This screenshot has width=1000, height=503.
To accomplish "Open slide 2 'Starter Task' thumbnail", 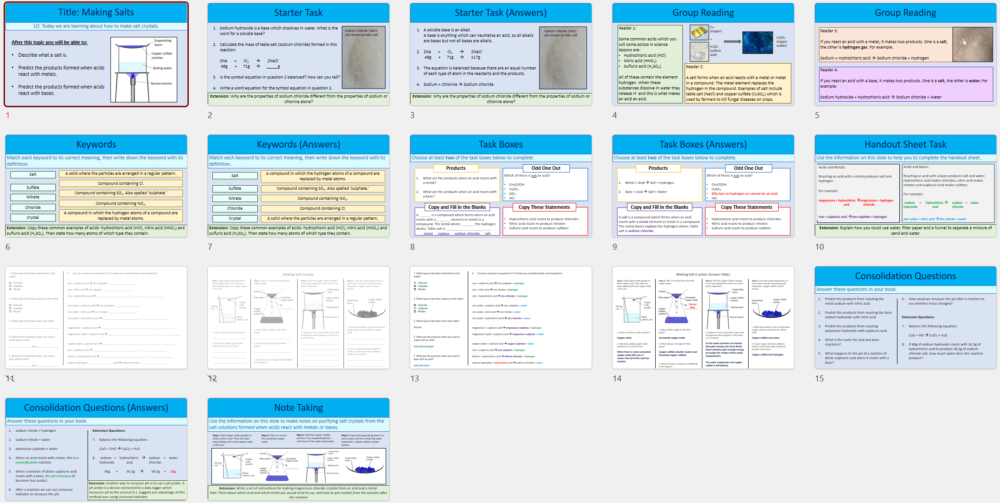I will point(298,54).
